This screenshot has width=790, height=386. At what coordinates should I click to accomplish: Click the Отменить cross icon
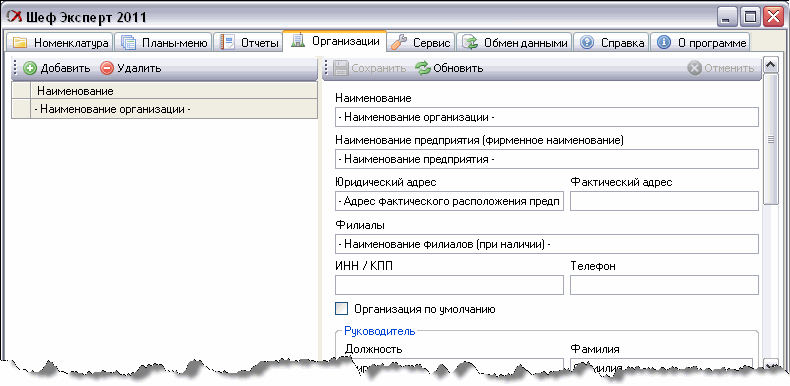click(695, 69)
